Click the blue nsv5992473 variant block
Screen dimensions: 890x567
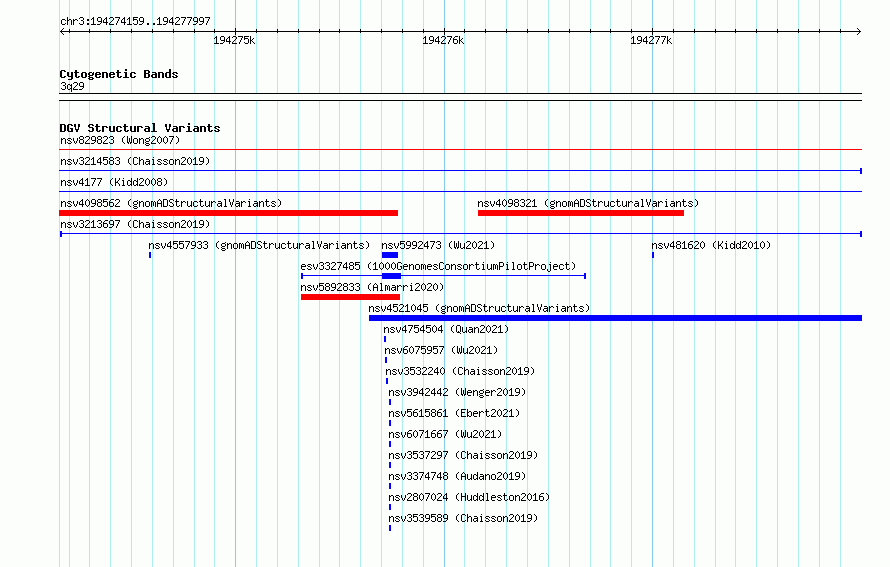(390, 255)
